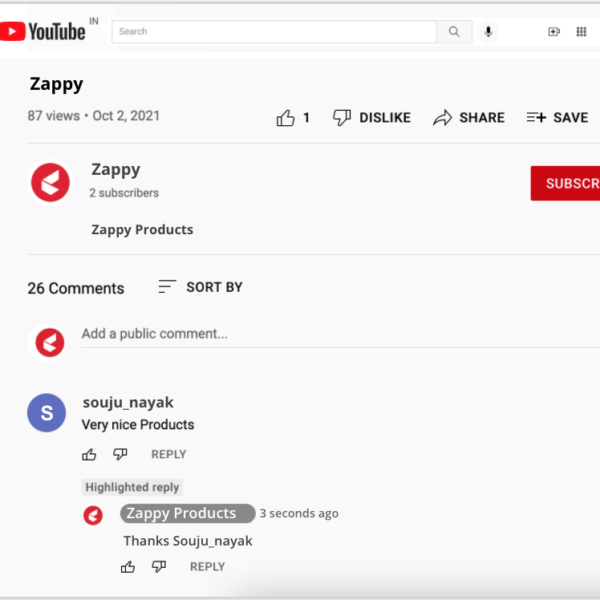Dislike the Thanks Souju_nayak reply
The width and height of the screenshot is (600, 600).
pos(159,566)
